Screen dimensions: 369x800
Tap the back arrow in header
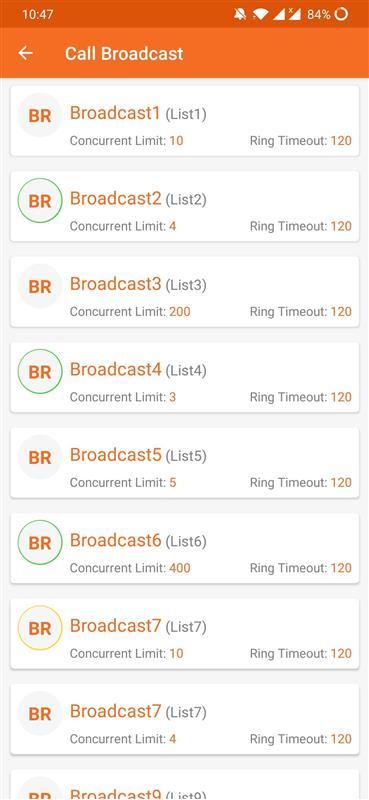(x=26, y=53)
